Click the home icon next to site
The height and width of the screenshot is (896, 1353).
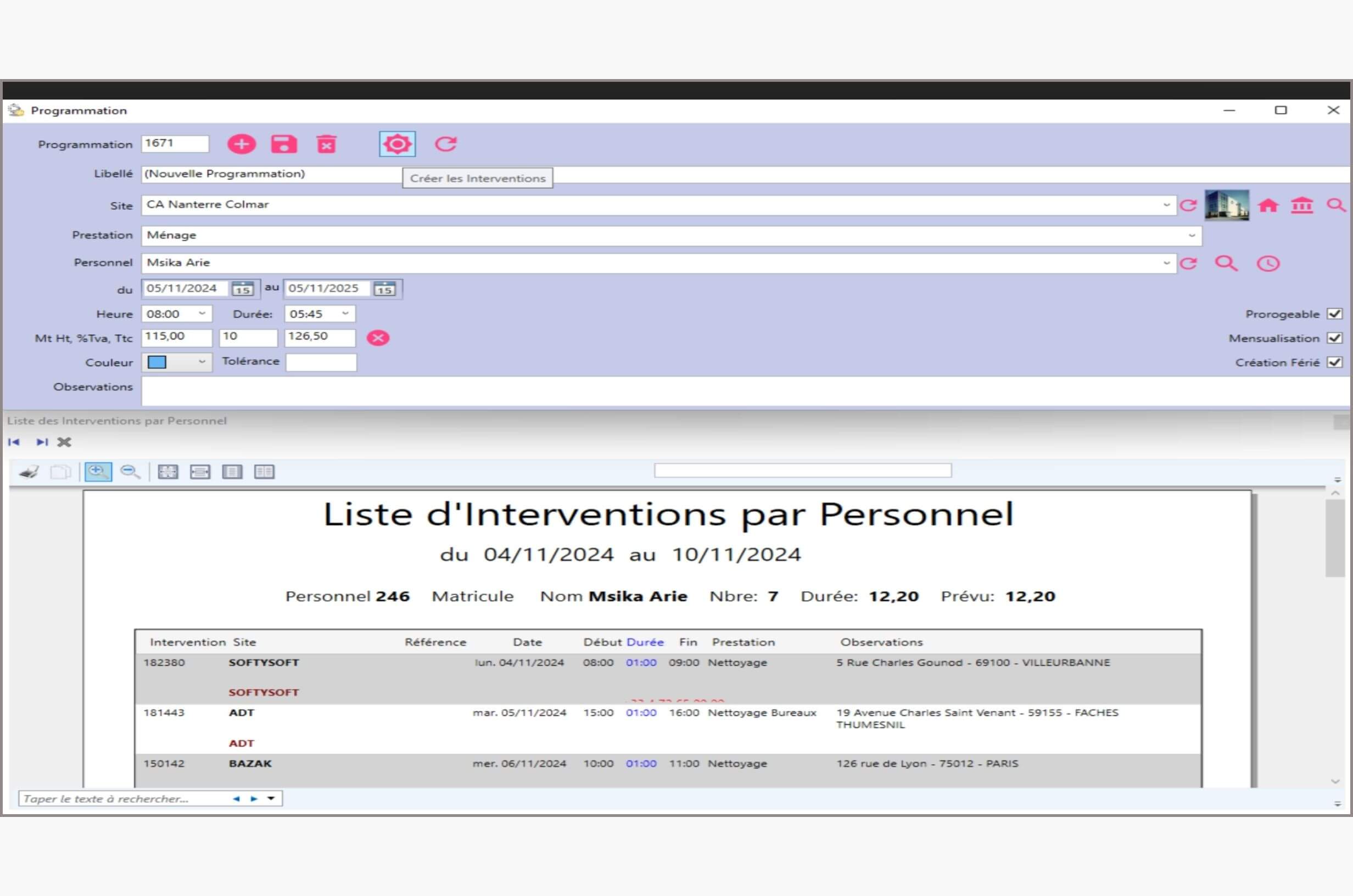click(x=1268, y=205)
